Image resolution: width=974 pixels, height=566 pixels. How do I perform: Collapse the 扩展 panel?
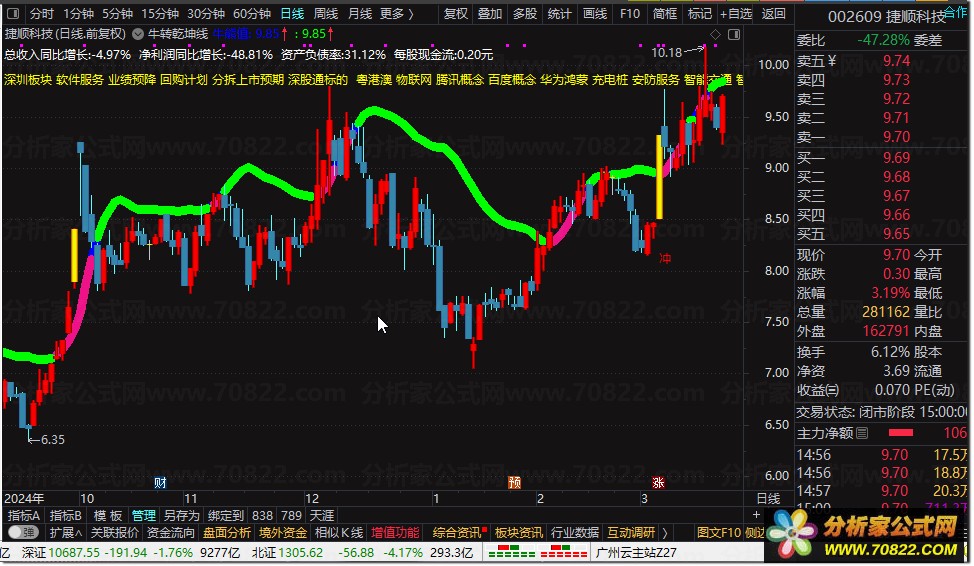pyautogui.click(x=66, y=532)
